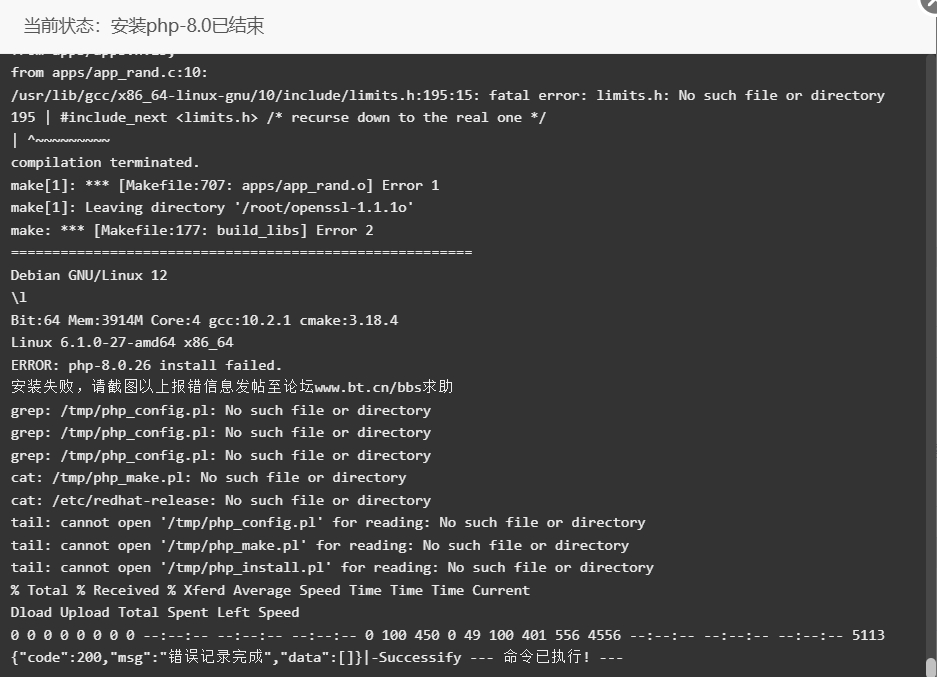The width and height of the screenshot is (937, 677).
Task: Click the cat /etc/redhat-release error line
Action: click(x=221, y=500)
